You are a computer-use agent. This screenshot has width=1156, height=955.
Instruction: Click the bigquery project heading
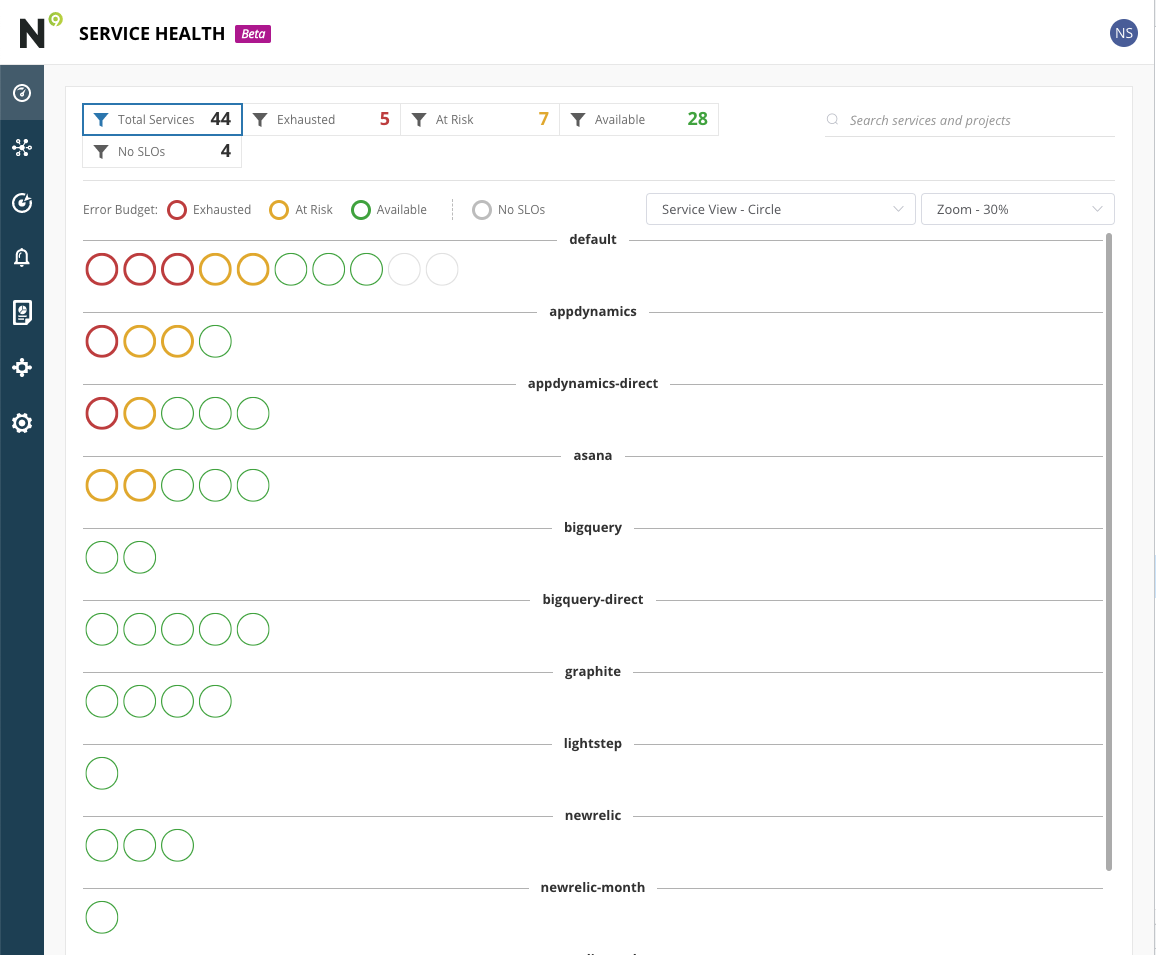click(593, 528)
